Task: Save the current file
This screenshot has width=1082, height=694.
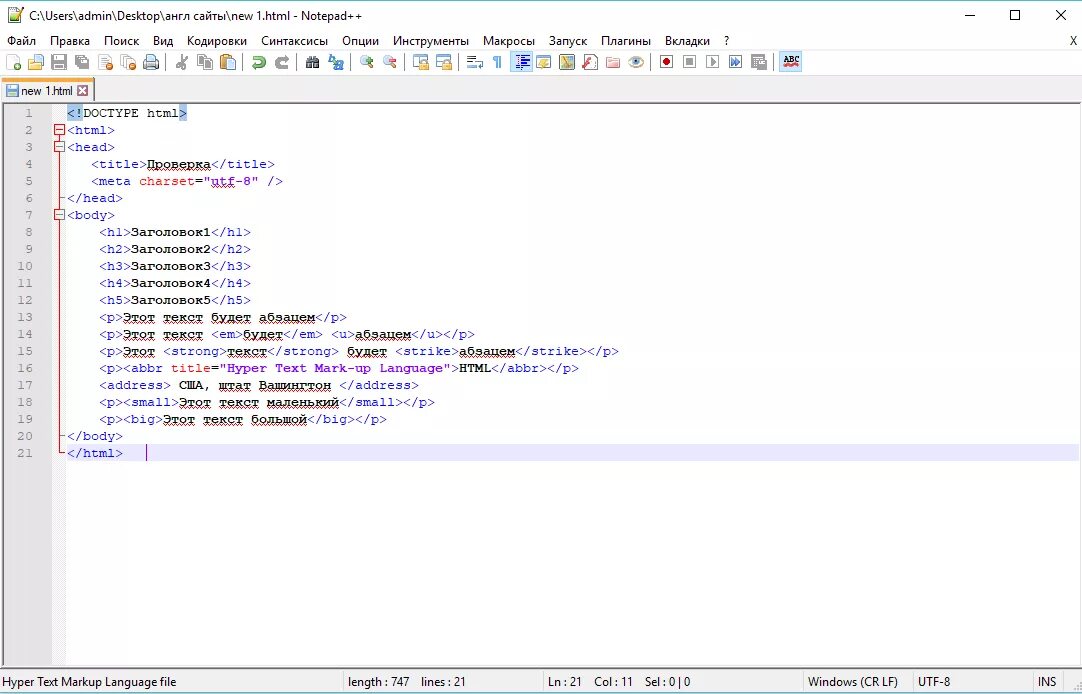Action: click(x=57, y=62)
